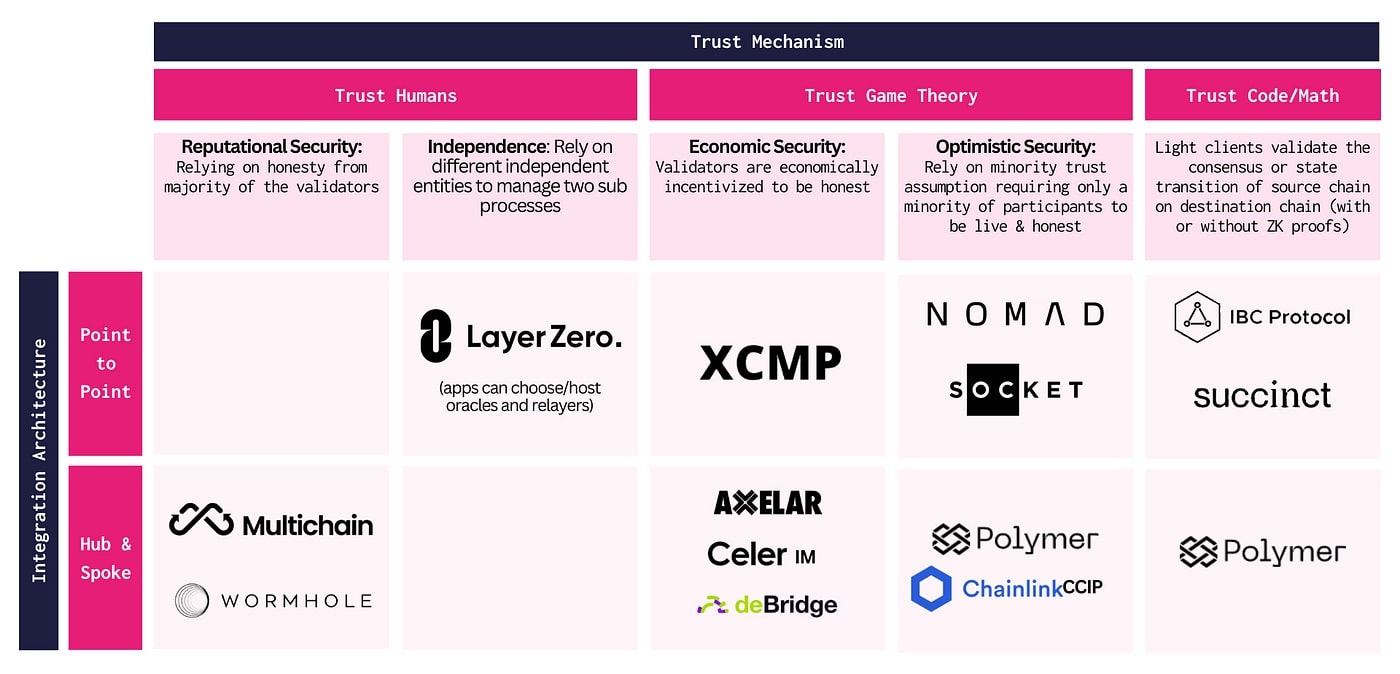
Task: Click the Reputational Security description cell
Action: pos(271,196)
